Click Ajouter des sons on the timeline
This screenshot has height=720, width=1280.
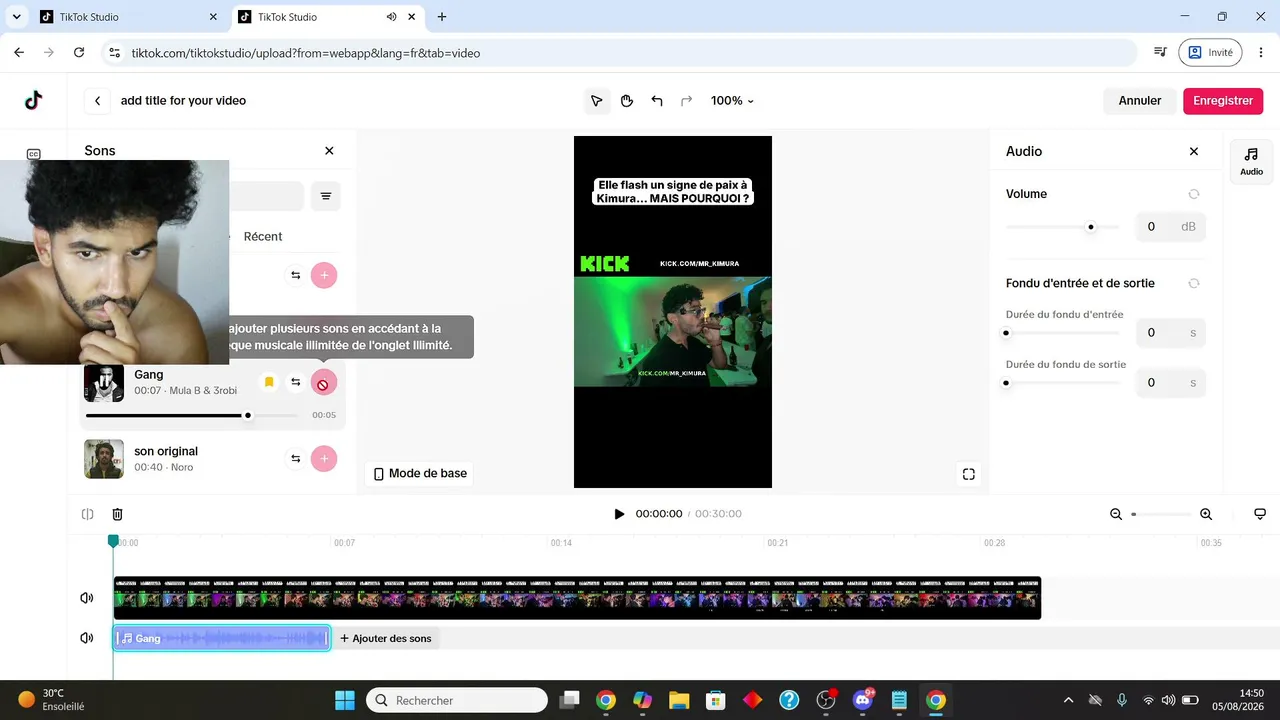[x=386, y=638]
